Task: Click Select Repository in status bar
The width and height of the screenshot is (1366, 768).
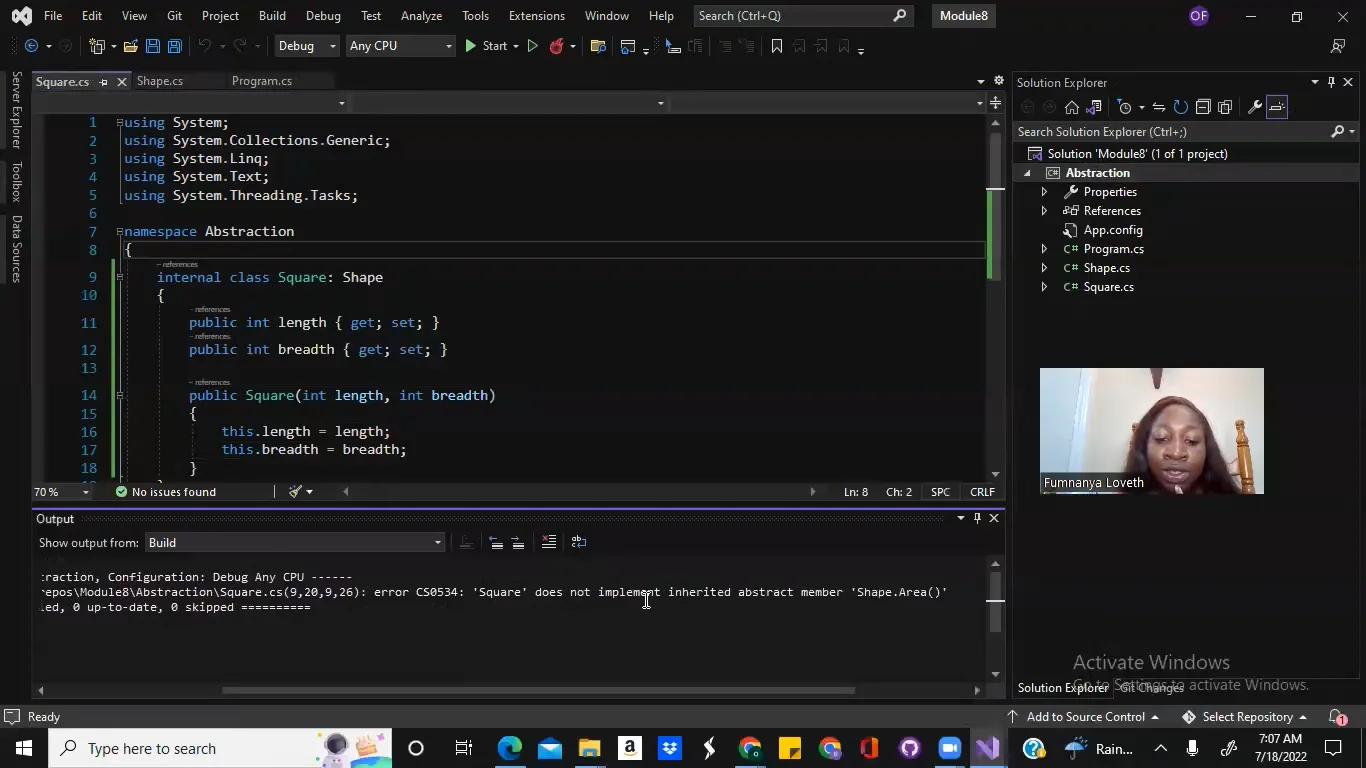Action: point(1246,717)
